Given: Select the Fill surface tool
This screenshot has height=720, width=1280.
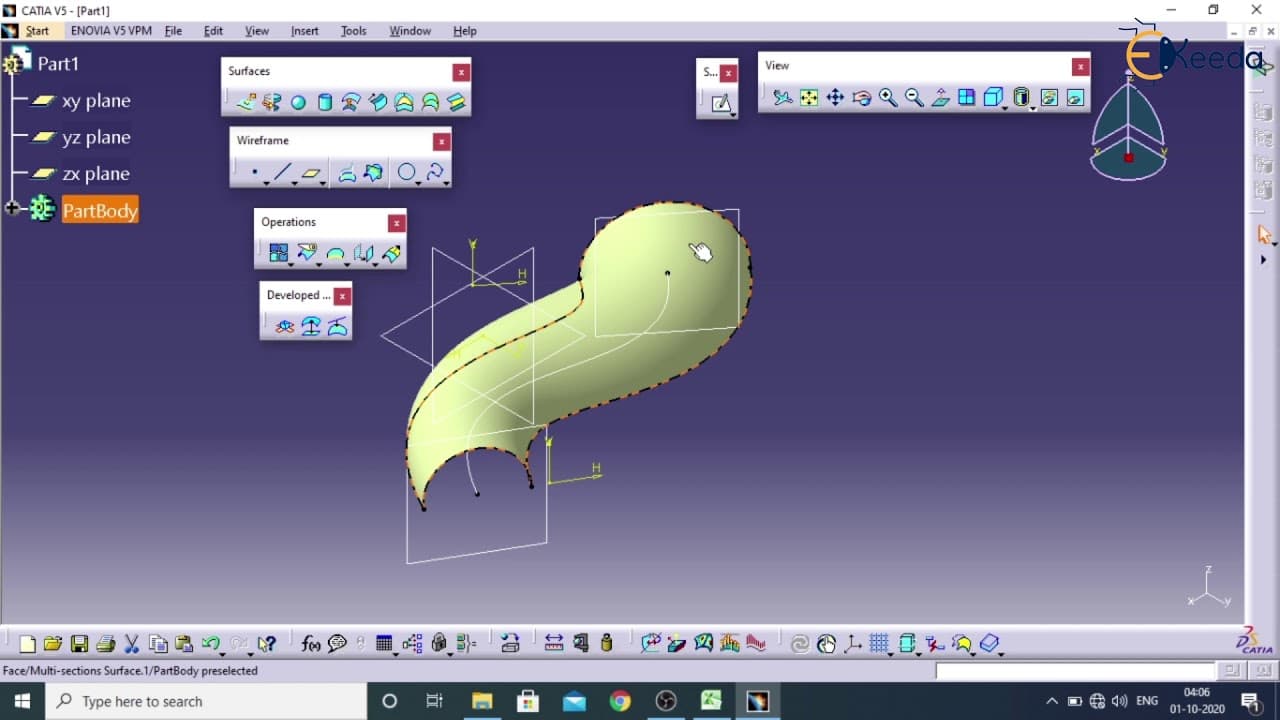Looking at the screenshot, I should [x=404, y=101].
